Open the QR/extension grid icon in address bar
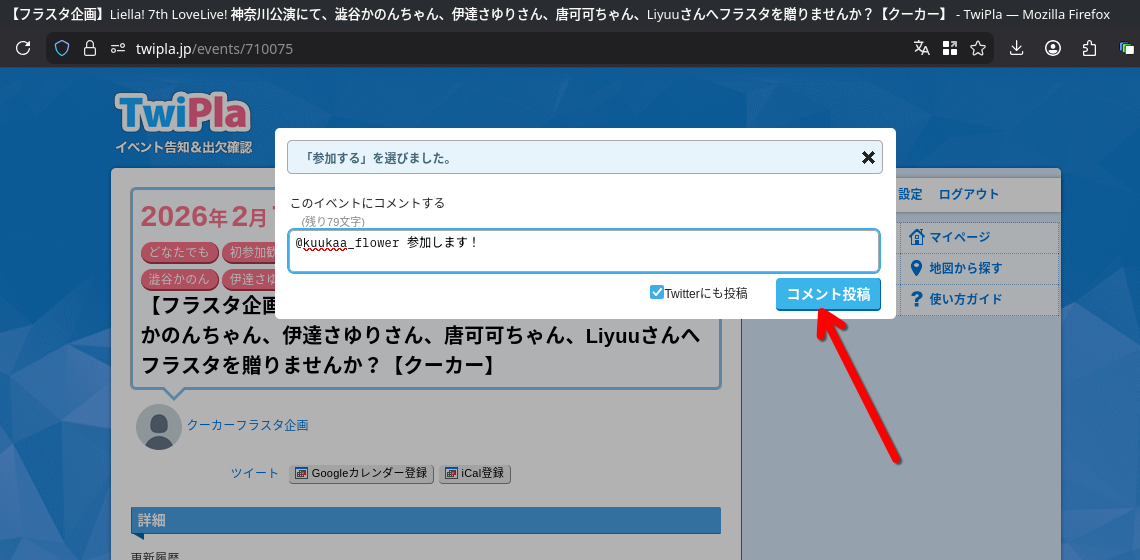The image size is (1140, 560). click(950, 49)
